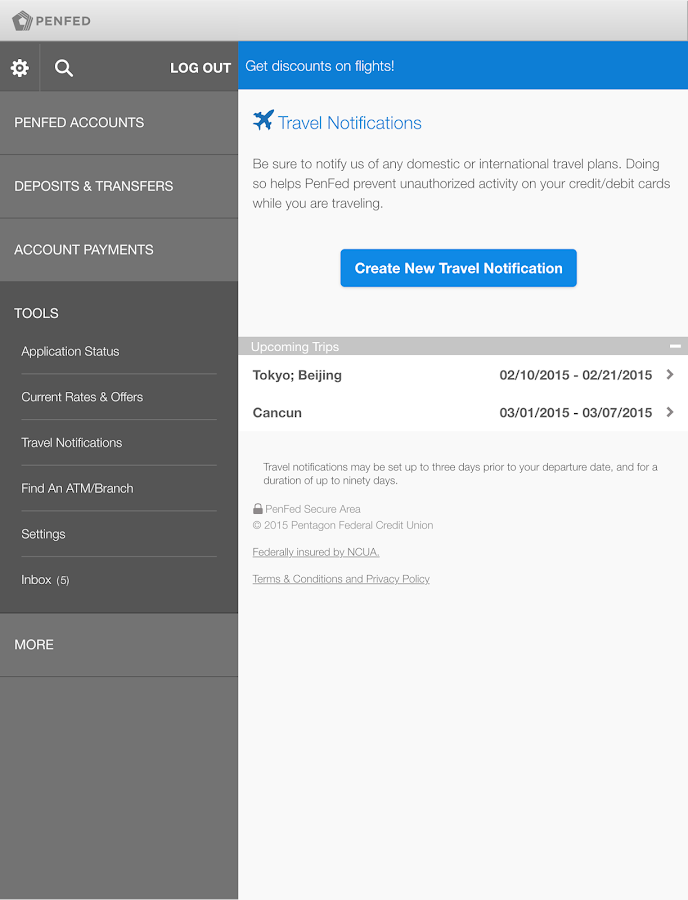Open search with the magnifier icon
Image resolution: width=688 pixels, height=900 pixels.
pyautogui.click(x=64, y=68)
